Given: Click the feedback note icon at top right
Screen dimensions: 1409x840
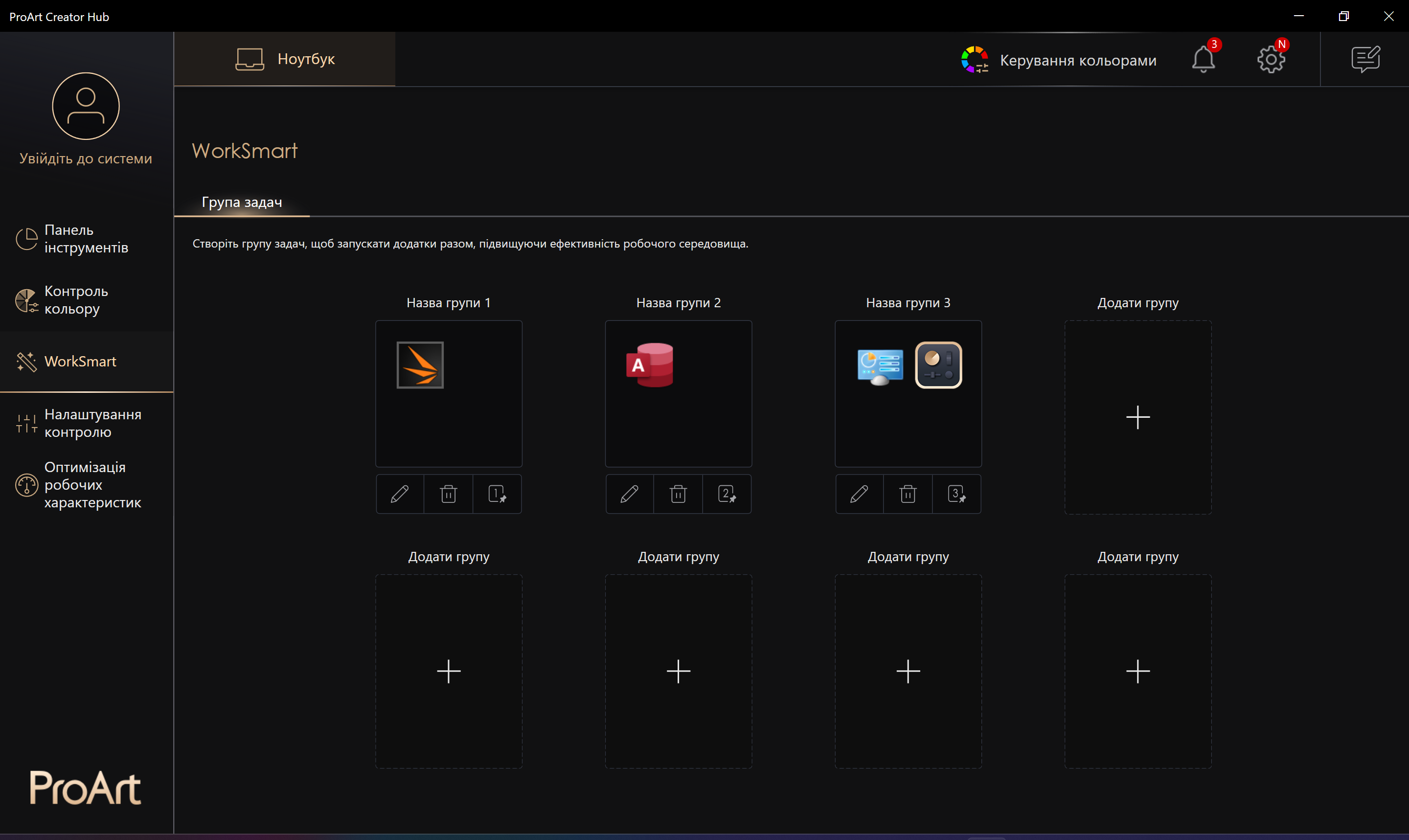Looking at the screenshot, I should click(1365, 59).
